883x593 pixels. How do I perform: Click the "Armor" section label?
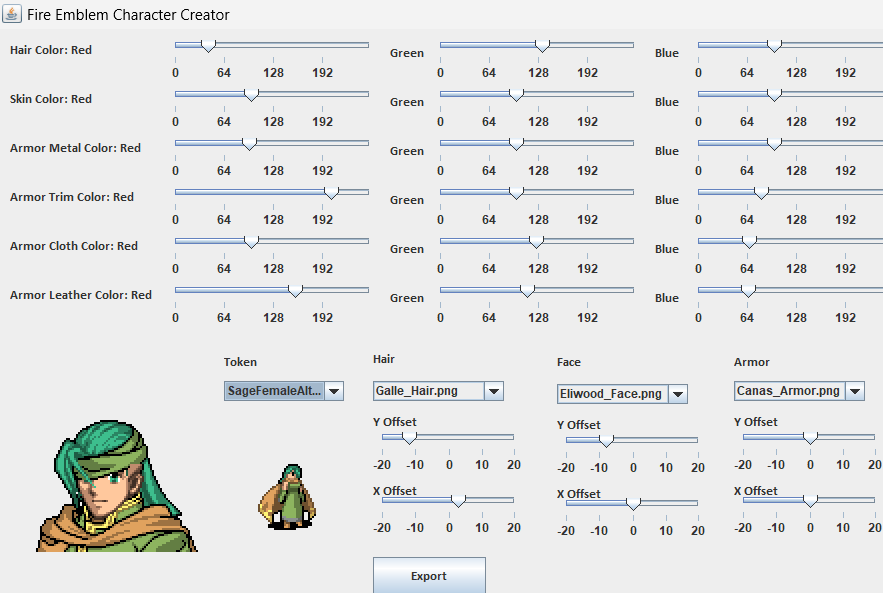tap(752, 362)
